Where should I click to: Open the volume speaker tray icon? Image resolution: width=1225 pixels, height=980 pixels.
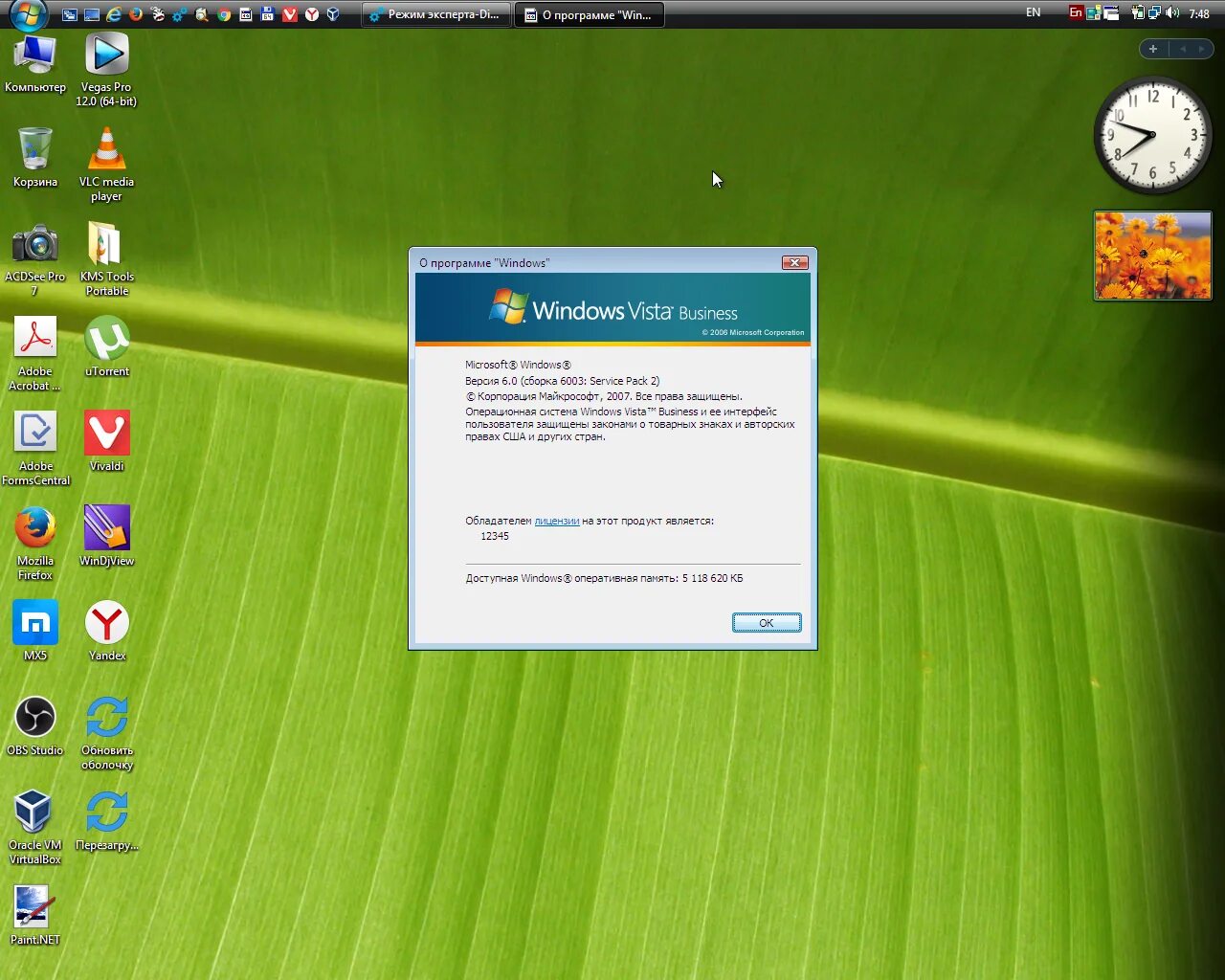(1172, 12)
